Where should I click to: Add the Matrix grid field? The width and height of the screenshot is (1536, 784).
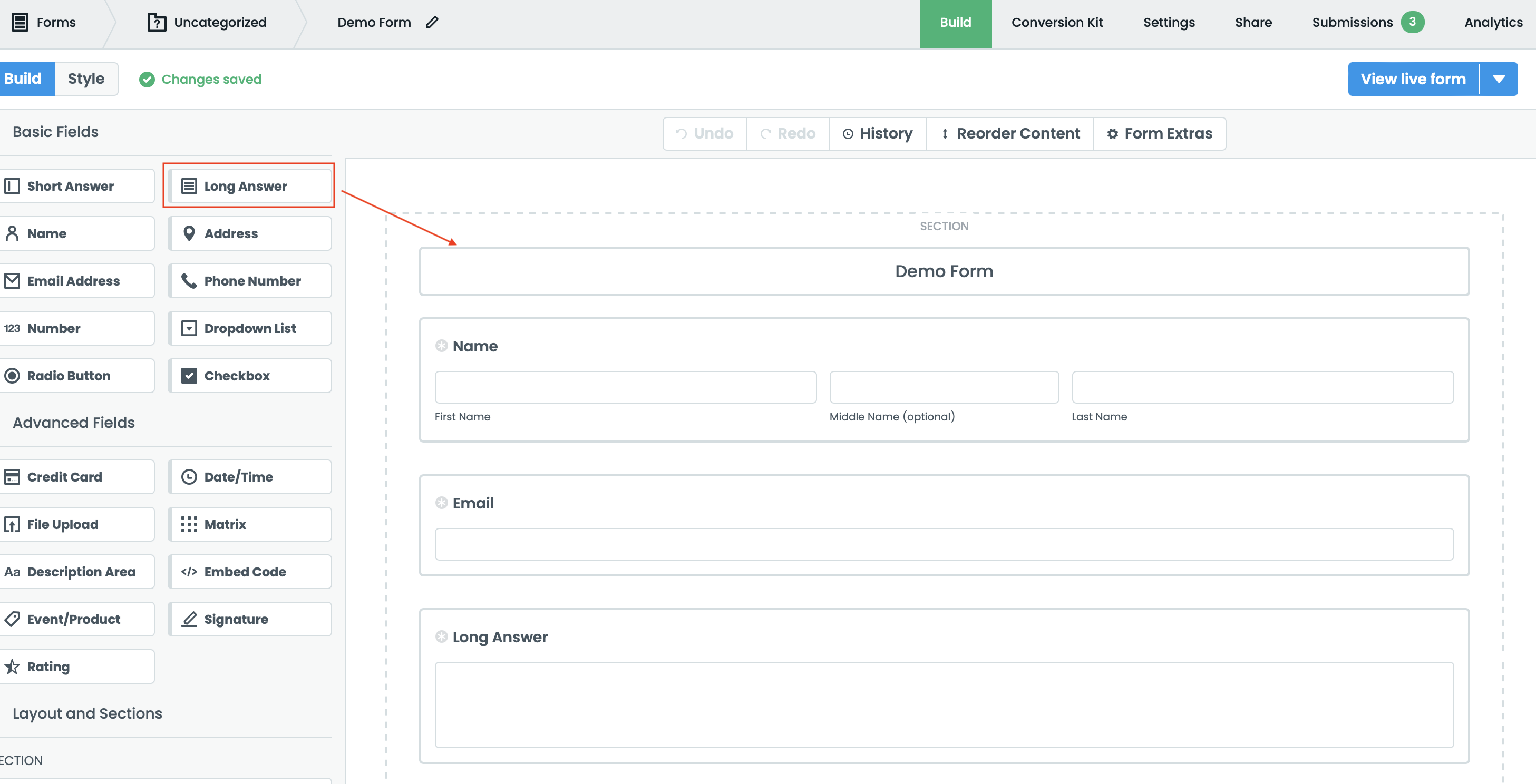coord(249,524)
